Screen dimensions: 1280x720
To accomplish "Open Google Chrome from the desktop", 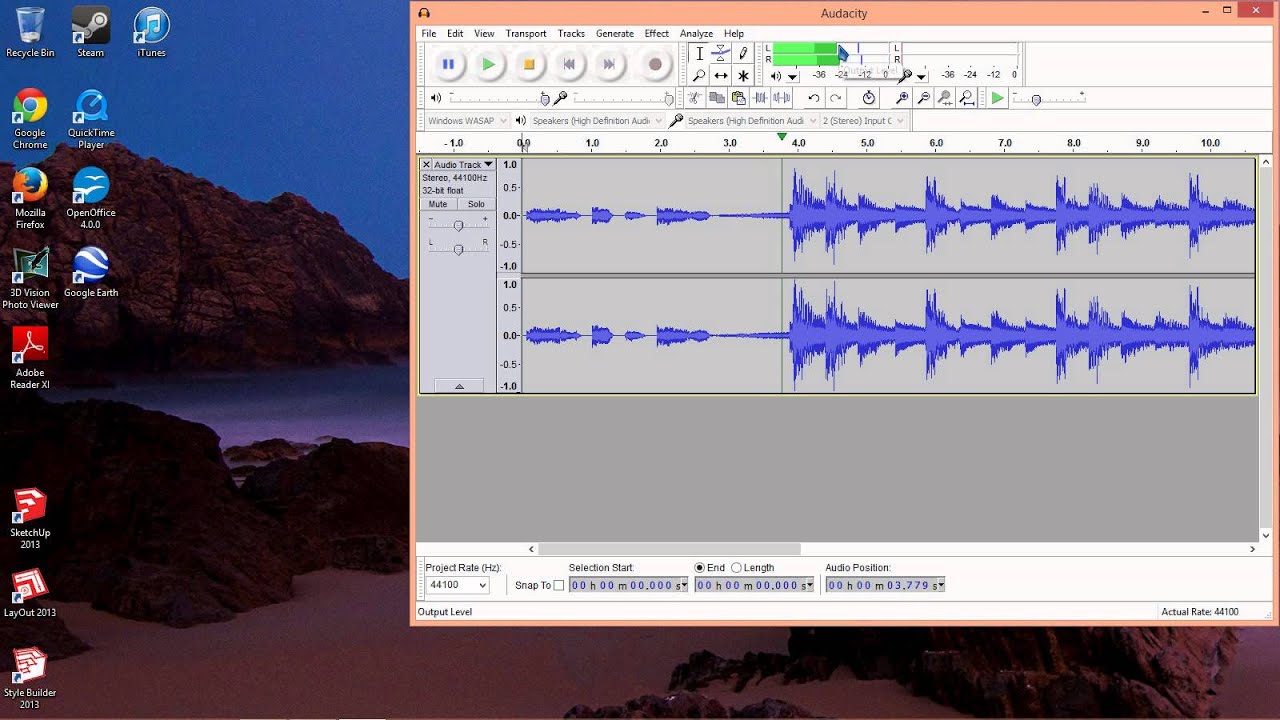I will [30, 118].
